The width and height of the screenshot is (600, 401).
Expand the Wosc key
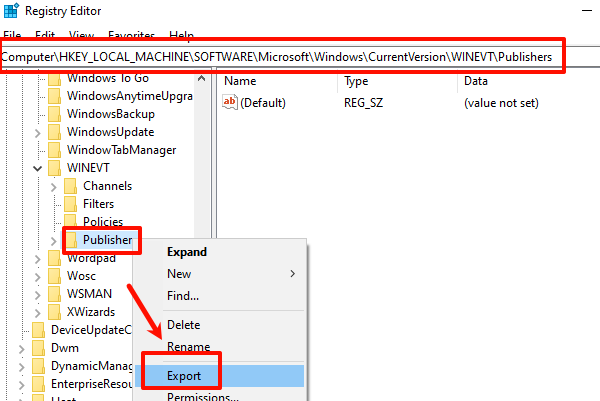click(x=38, y=277)
